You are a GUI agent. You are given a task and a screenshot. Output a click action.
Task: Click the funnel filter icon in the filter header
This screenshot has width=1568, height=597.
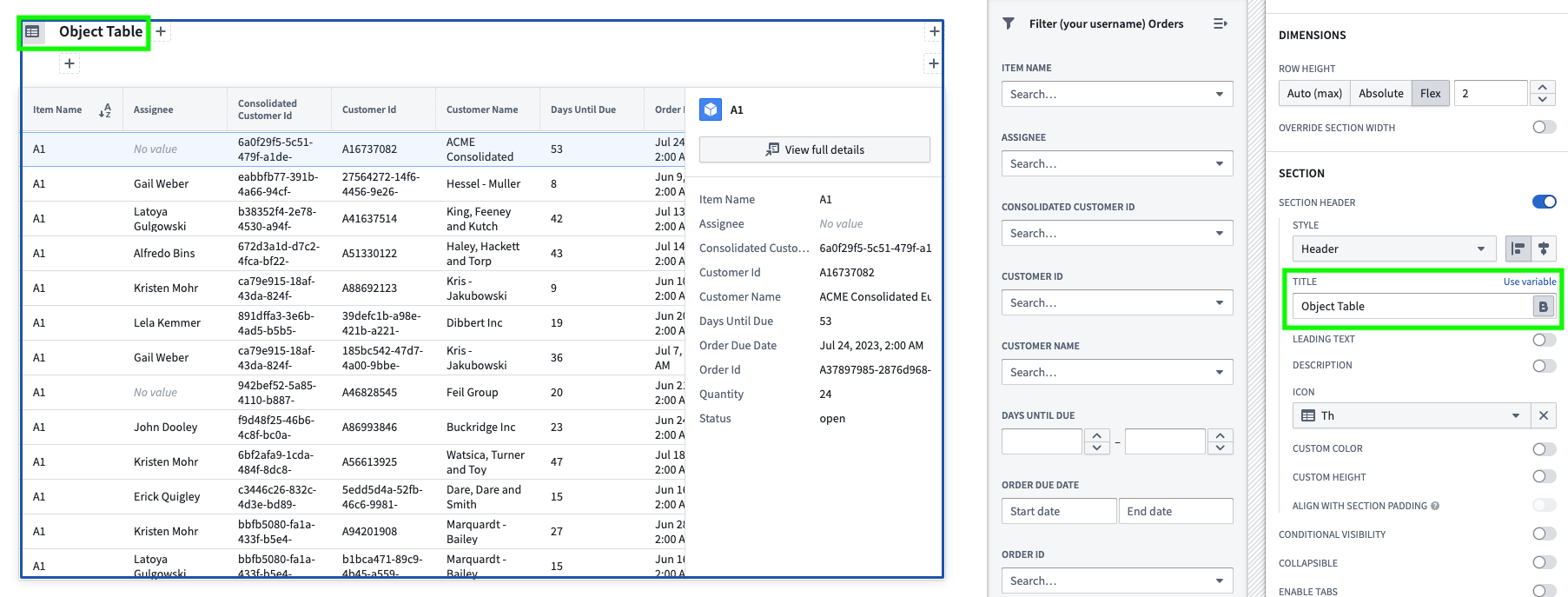pos(1009,23)
